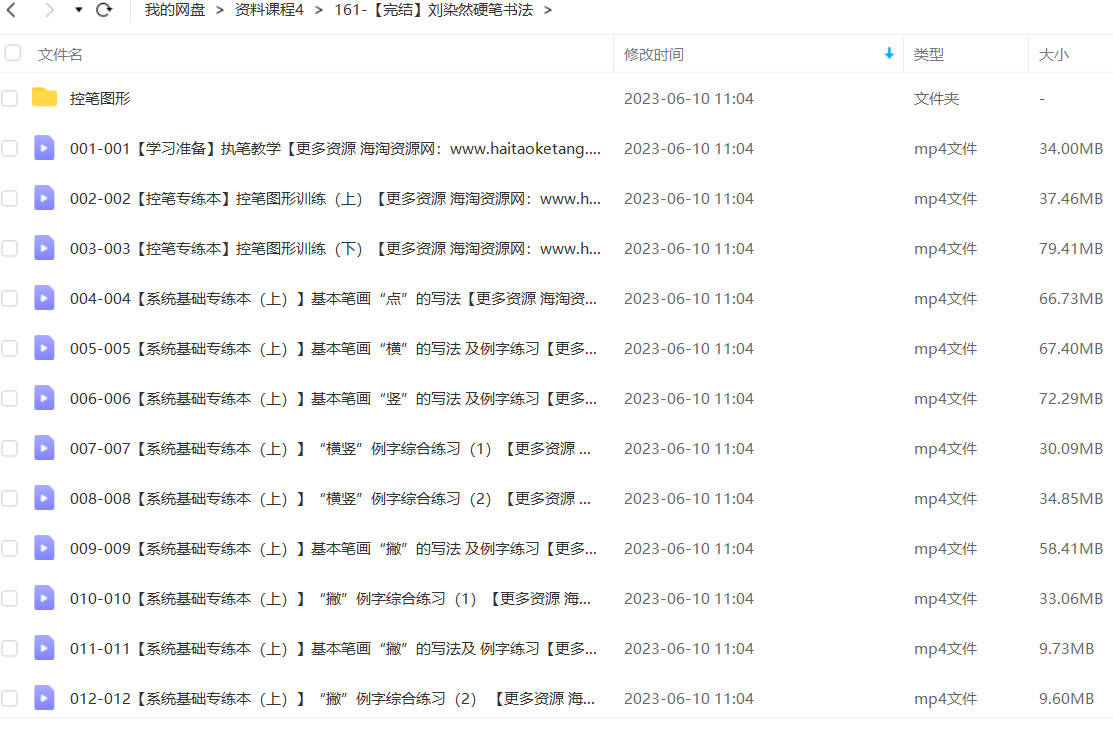
Task: Check the box for 009-009 video
Action: click(9, 548)
